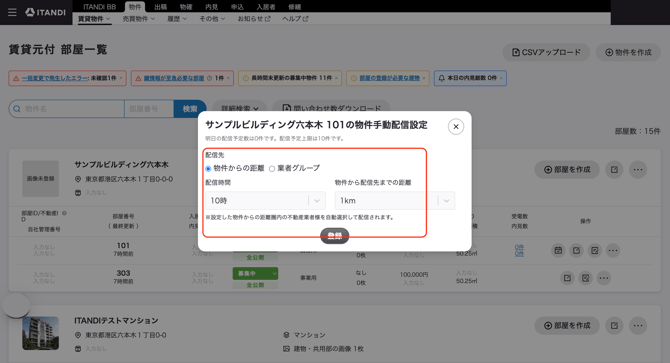Image resolution: width=670 pixels, height=363 pixels.
Task: Click the edit icon for ITANDIテストマンション
Action: point(614,325)
